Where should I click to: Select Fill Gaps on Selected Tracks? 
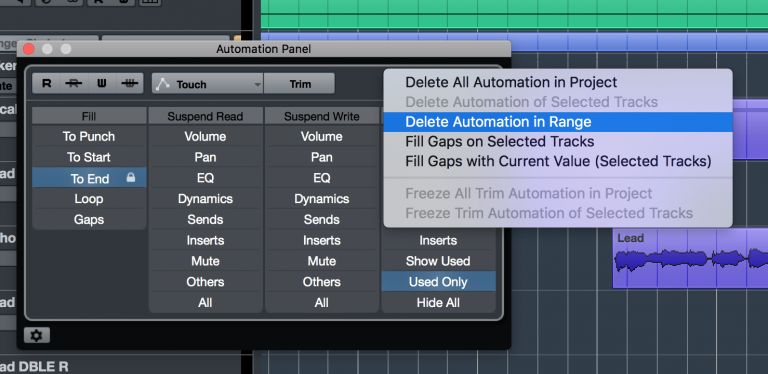point(558,141)
